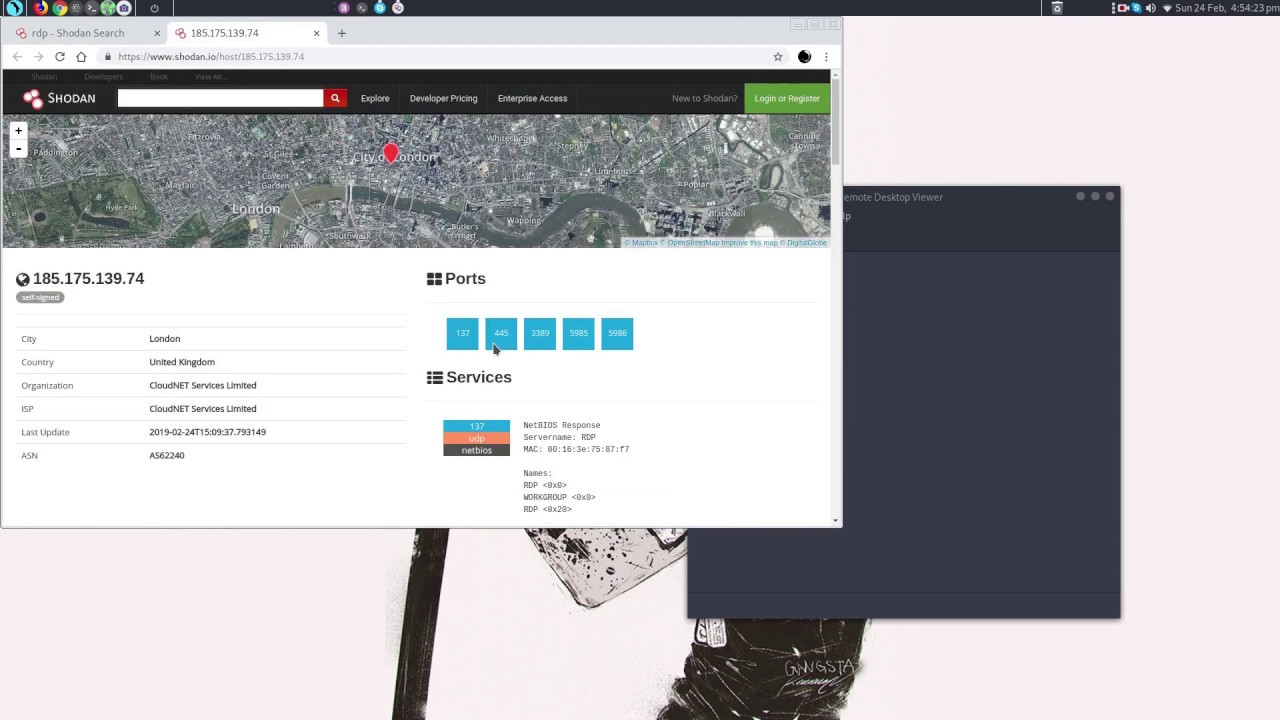The width and height of the screenshot is (1280, 720).
Task: Click the power icon in top panel
Action: [x=154, y=8]
